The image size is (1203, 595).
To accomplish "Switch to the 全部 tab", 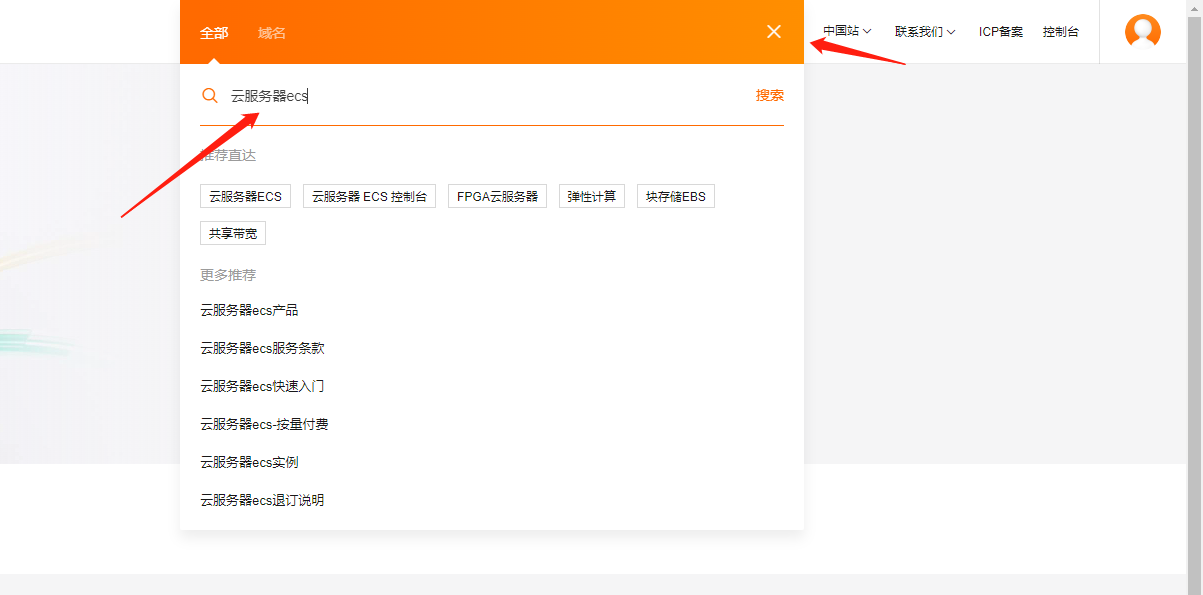I will pyautogui.click(x=214, y=33).
